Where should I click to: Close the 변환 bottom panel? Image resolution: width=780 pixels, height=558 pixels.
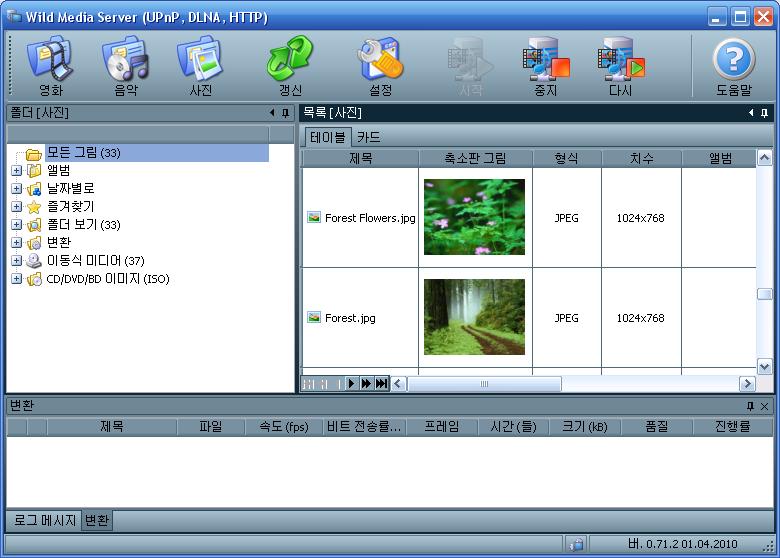click(x=765, y=406)
